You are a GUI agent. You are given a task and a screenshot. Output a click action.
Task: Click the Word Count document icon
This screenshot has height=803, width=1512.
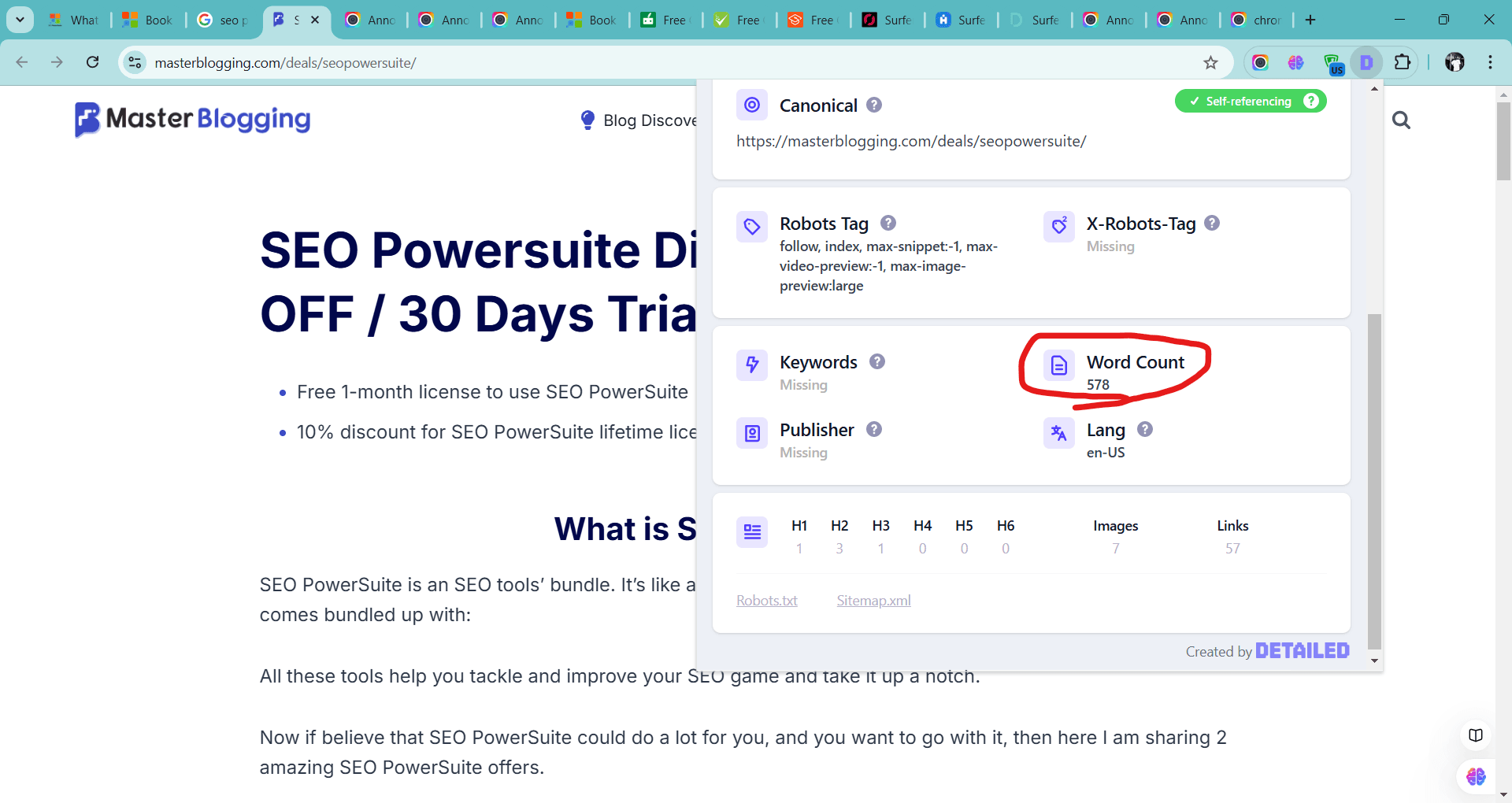[x=1059, y=365]
